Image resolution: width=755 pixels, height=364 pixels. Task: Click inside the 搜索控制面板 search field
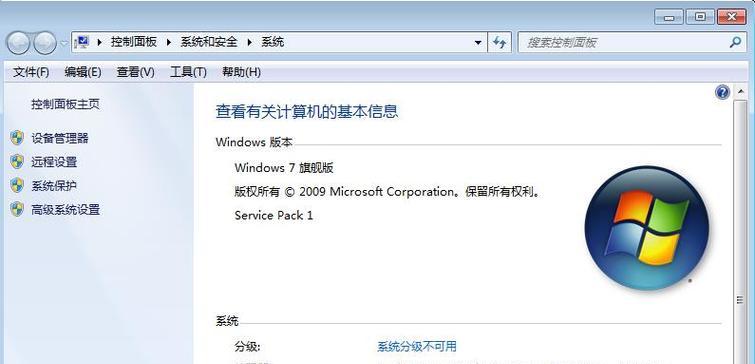pyautogui.click(x=626, y=42)
